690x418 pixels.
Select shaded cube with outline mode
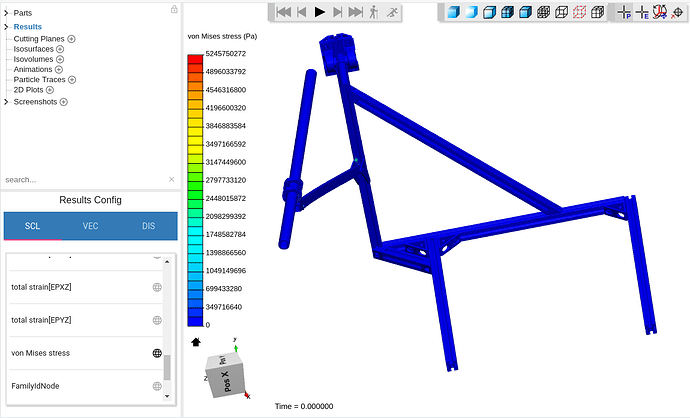pos(489,12)
